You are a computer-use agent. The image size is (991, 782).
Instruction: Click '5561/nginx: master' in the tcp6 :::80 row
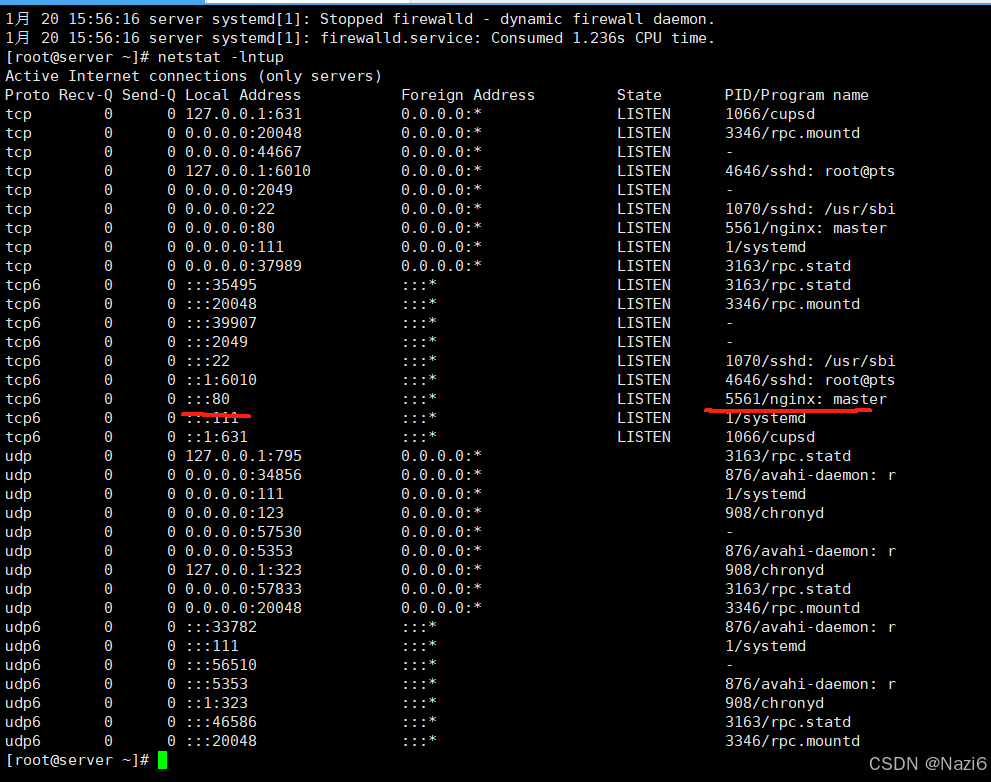806,399
